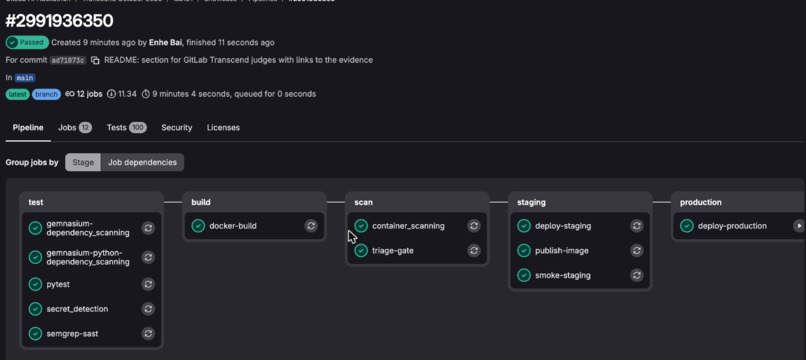Retry the docker-build job
Viewport: 806px width, 360px height.
[310, 226]
